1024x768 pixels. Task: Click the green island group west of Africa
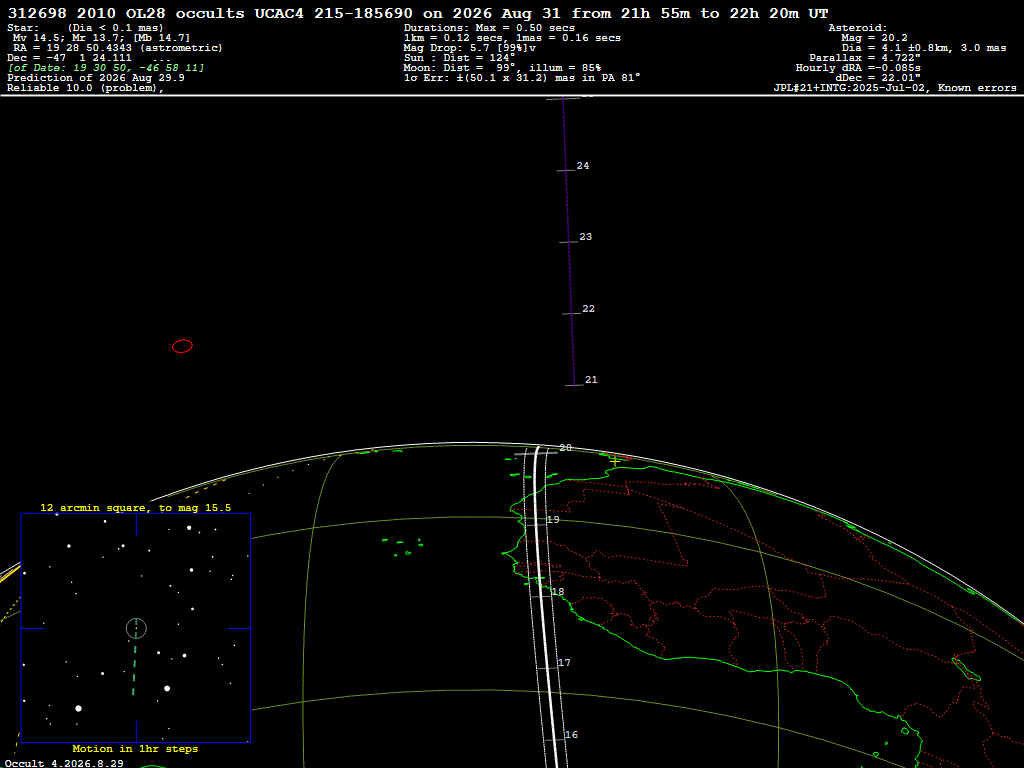tap(403, 547)
